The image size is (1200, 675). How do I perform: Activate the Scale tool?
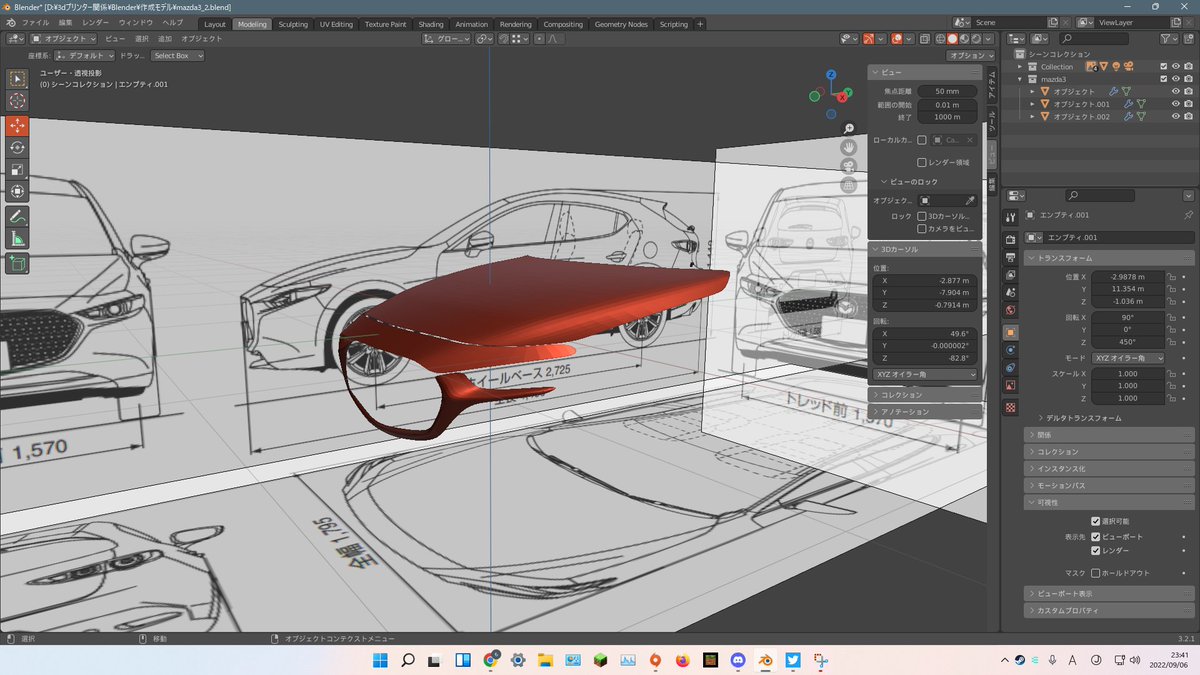pyautogui.click(x=17, y=169)
